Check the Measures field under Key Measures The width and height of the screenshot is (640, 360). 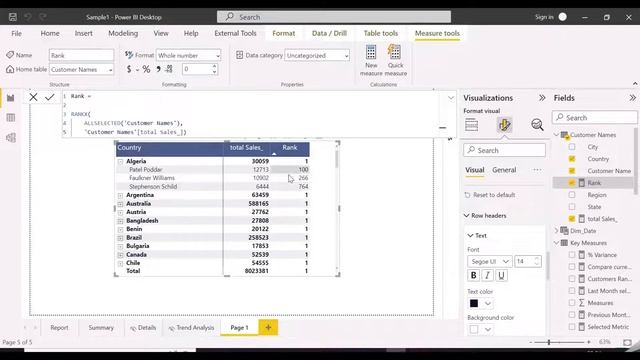[x=572, y=303]
